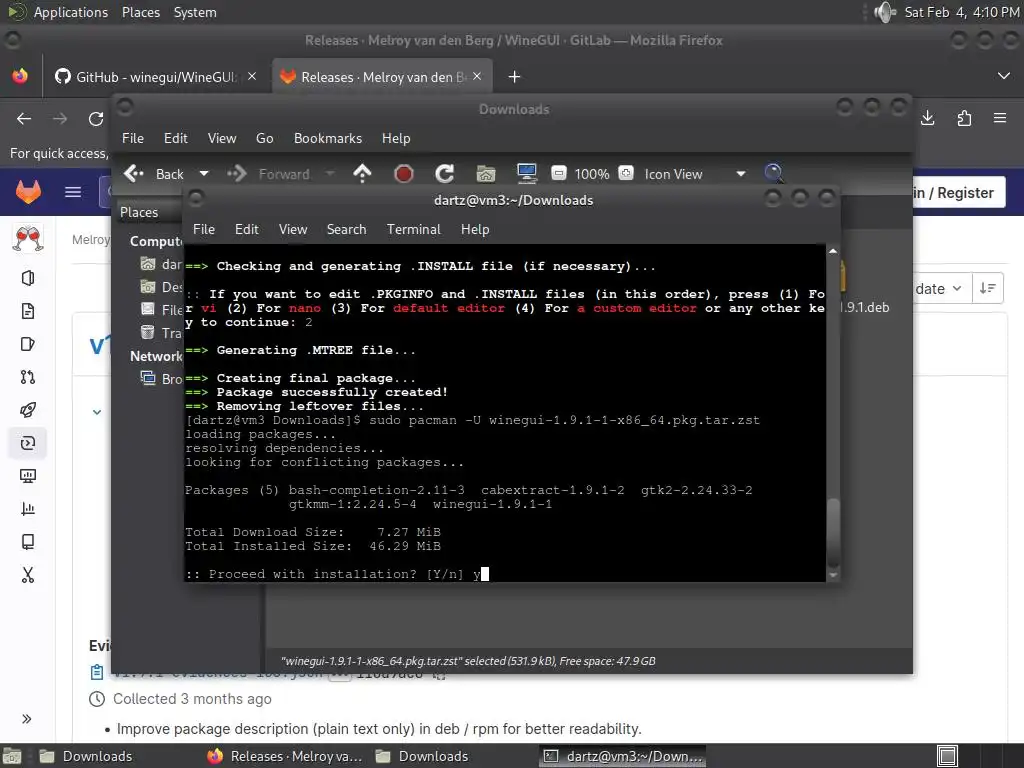
Task: Reload folder in file manager toolbar
Action: 445,174
